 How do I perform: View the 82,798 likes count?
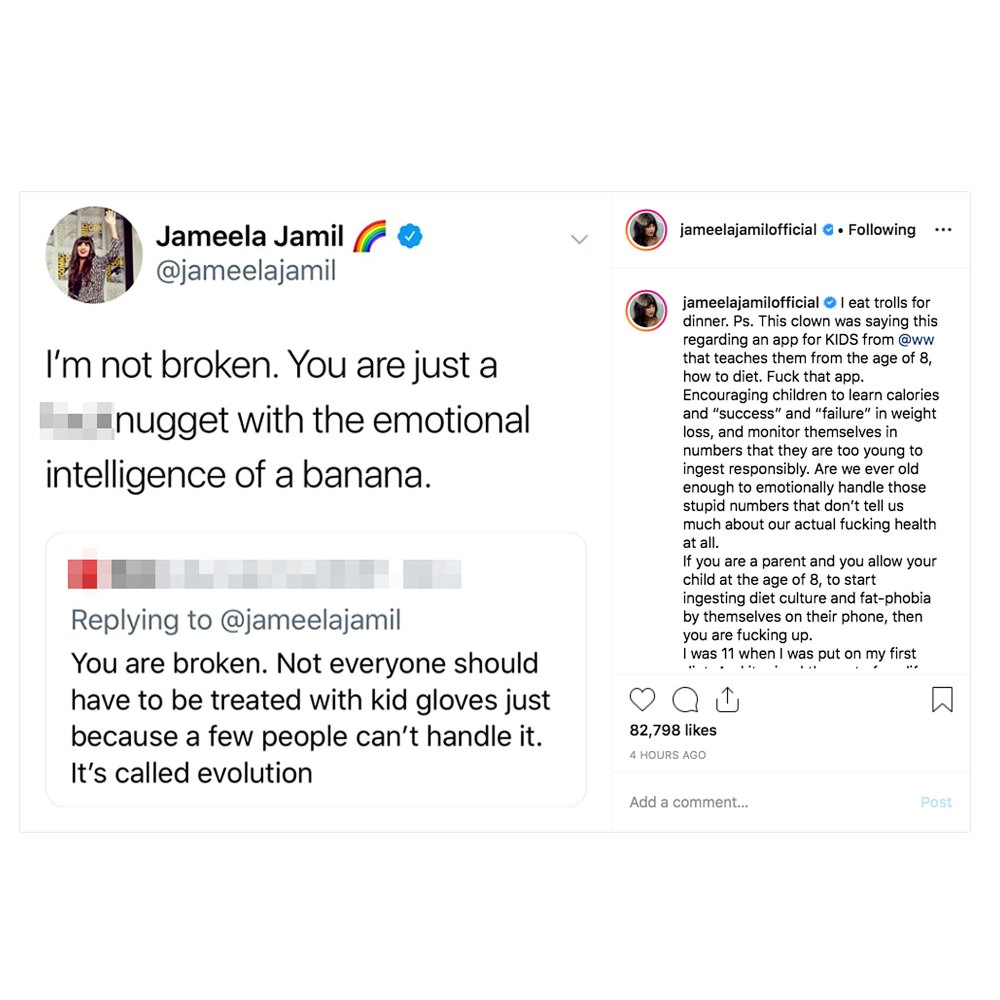point(674,731)
